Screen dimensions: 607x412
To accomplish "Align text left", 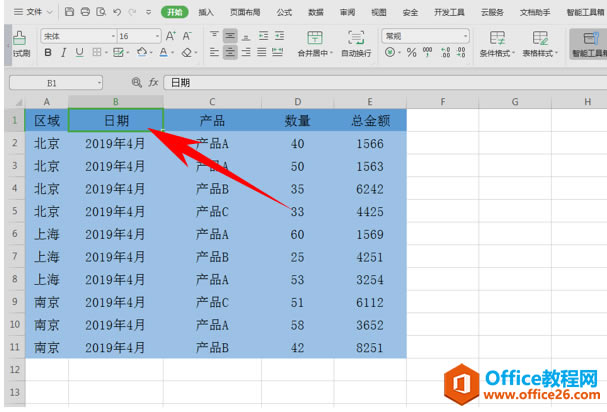I will pyautogui.click(x=214, y=52).
